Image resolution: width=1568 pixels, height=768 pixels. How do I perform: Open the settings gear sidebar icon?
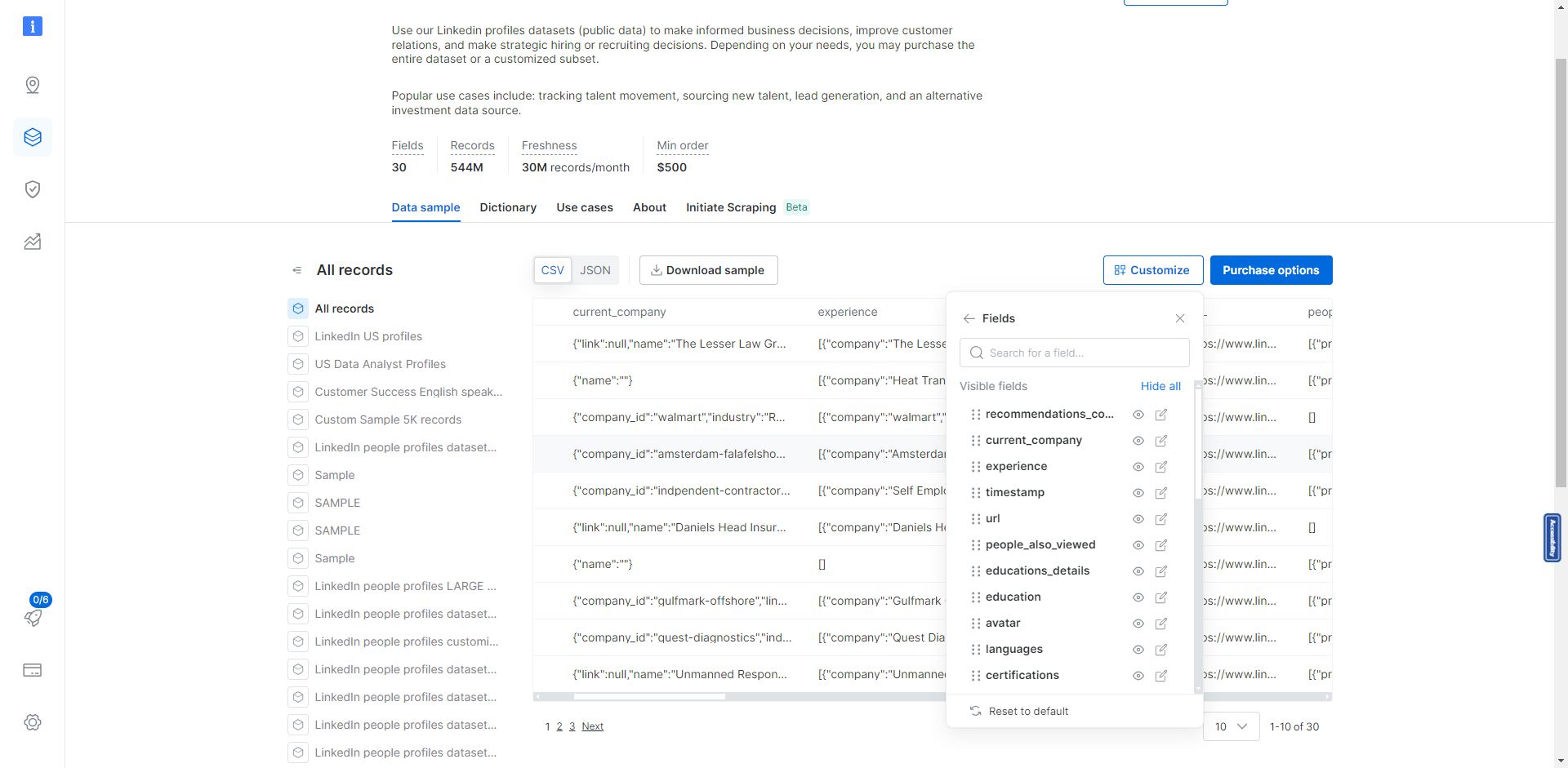(x=33, y=722)
